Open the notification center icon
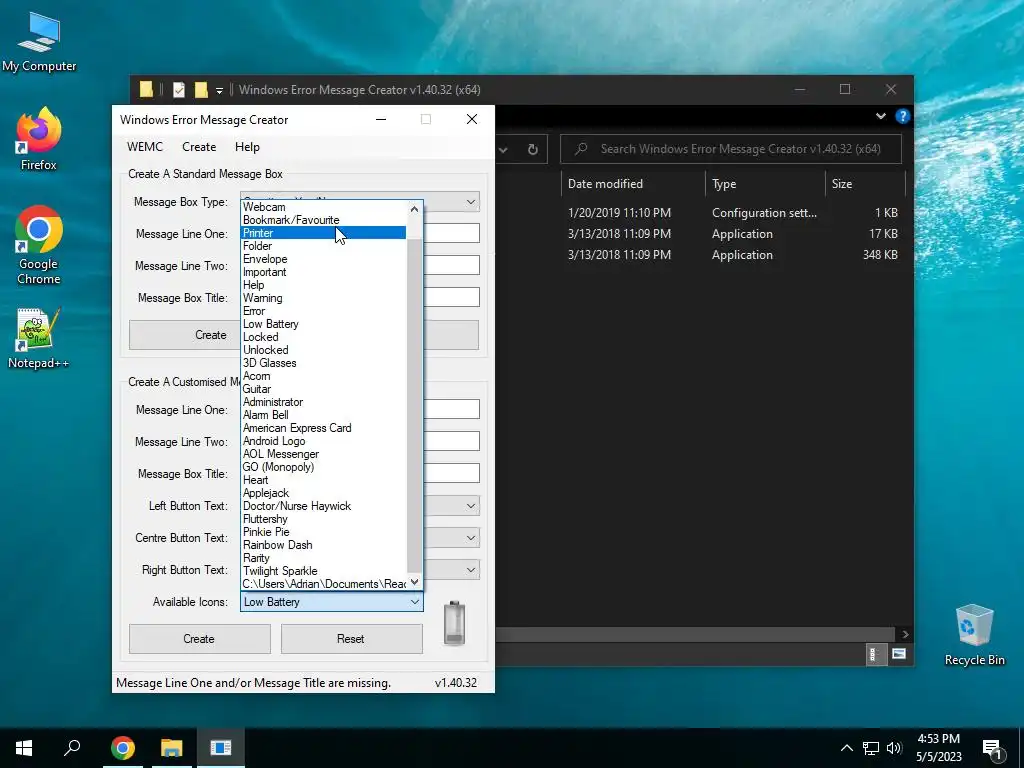This screenshot has height=768, width=1024. [992, 749]
